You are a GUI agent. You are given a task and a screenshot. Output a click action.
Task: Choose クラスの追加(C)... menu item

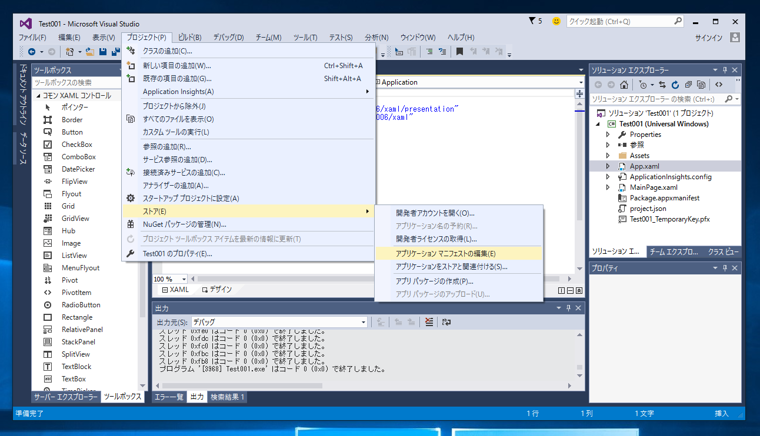249,51
